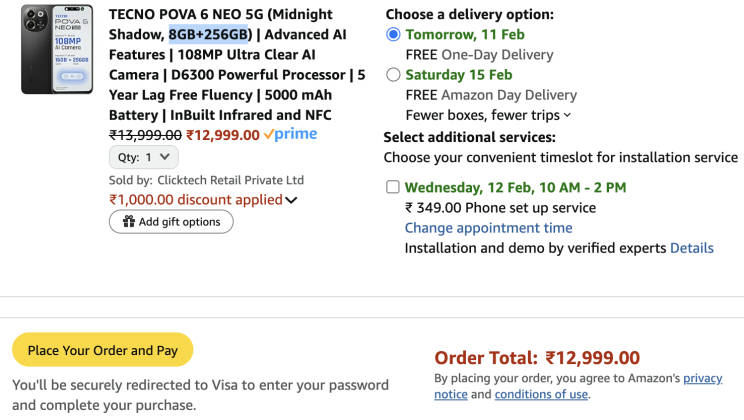Screen dimensions: 744x420
Task: Click the Prime logo next to the price
Action: [290, 135]
